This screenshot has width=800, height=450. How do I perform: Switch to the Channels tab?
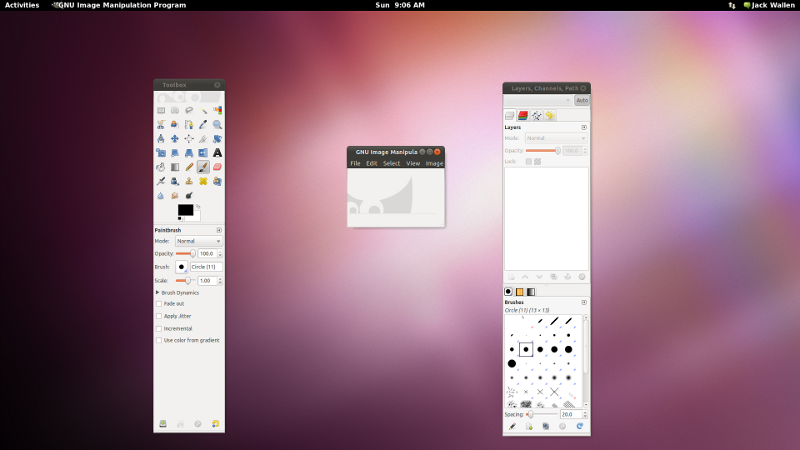tap(523, 116)
